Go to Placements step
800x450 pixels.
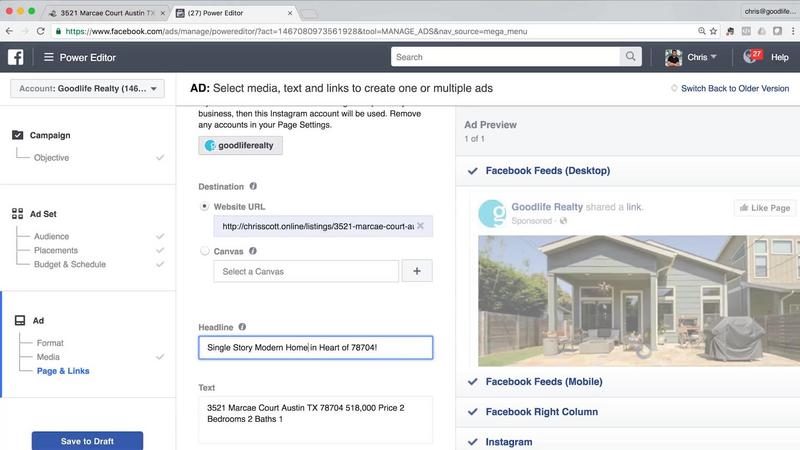click(x=56, y=250)
